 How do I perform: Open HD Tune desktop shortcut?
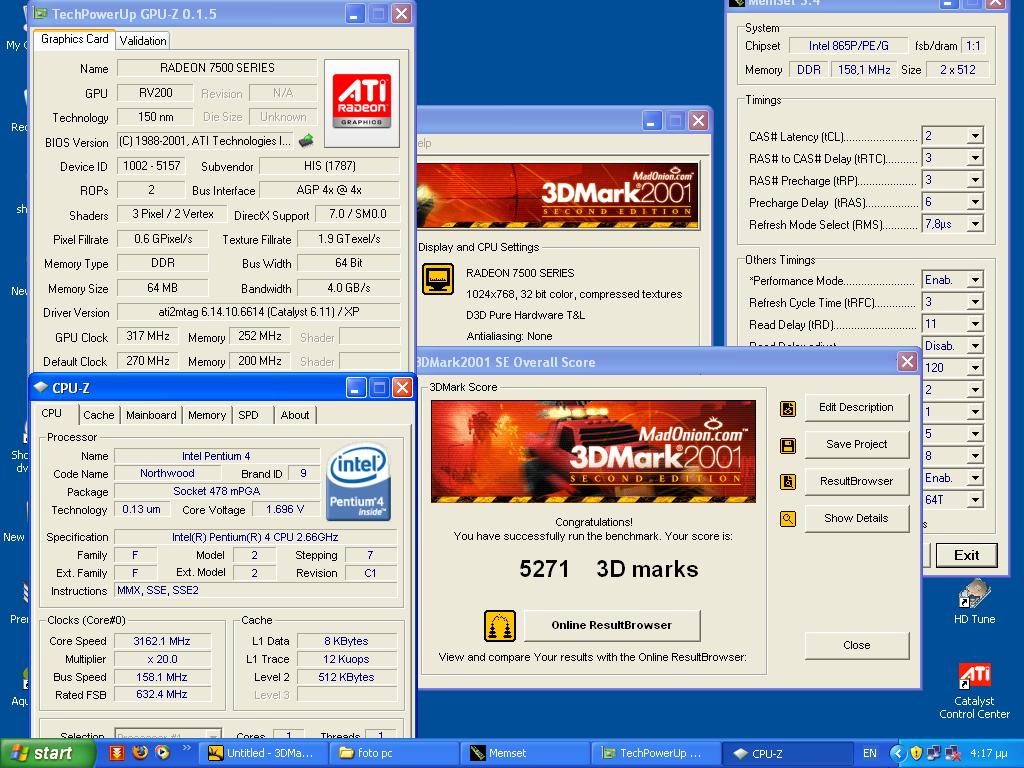974,601
